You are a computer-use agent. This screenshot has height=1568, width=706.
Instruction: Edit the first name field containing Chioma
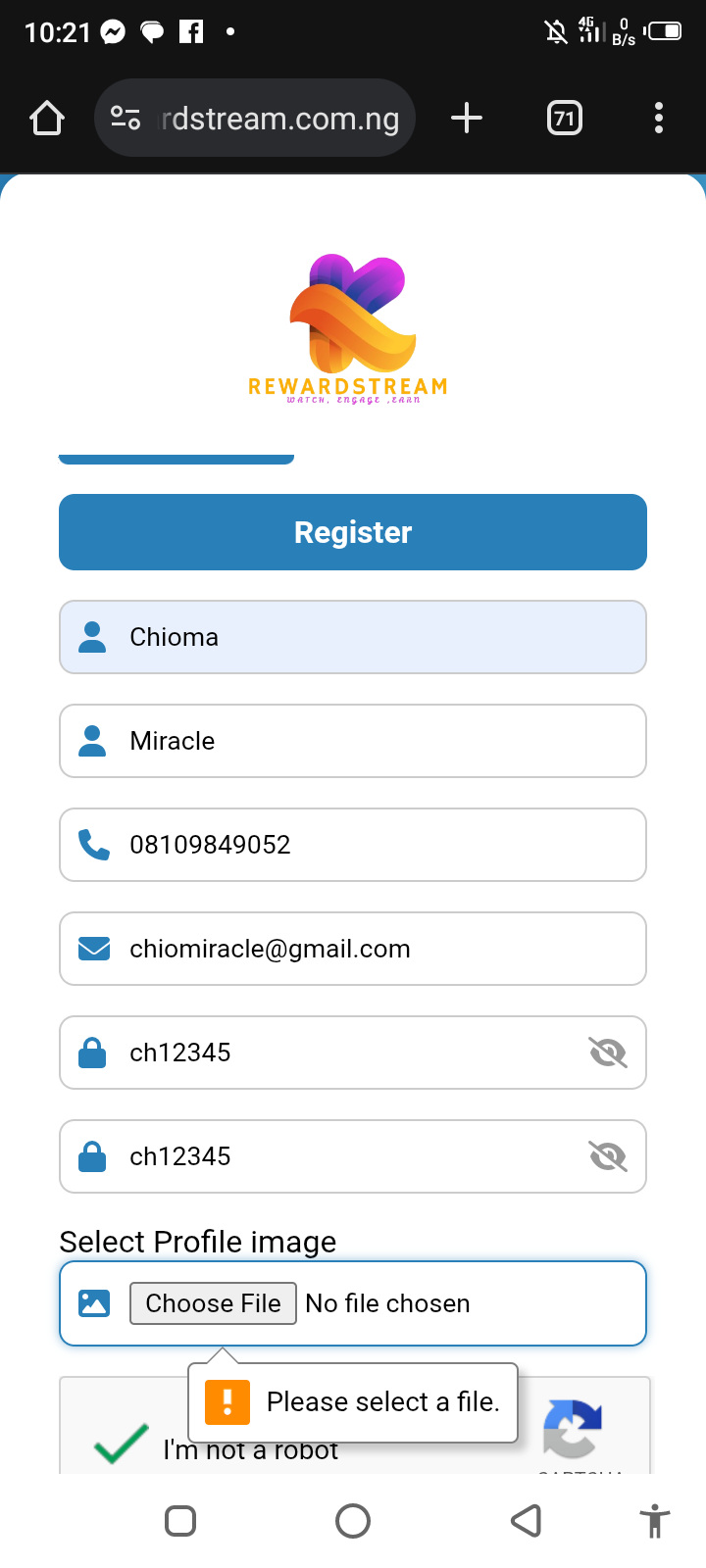click(373, 637)
